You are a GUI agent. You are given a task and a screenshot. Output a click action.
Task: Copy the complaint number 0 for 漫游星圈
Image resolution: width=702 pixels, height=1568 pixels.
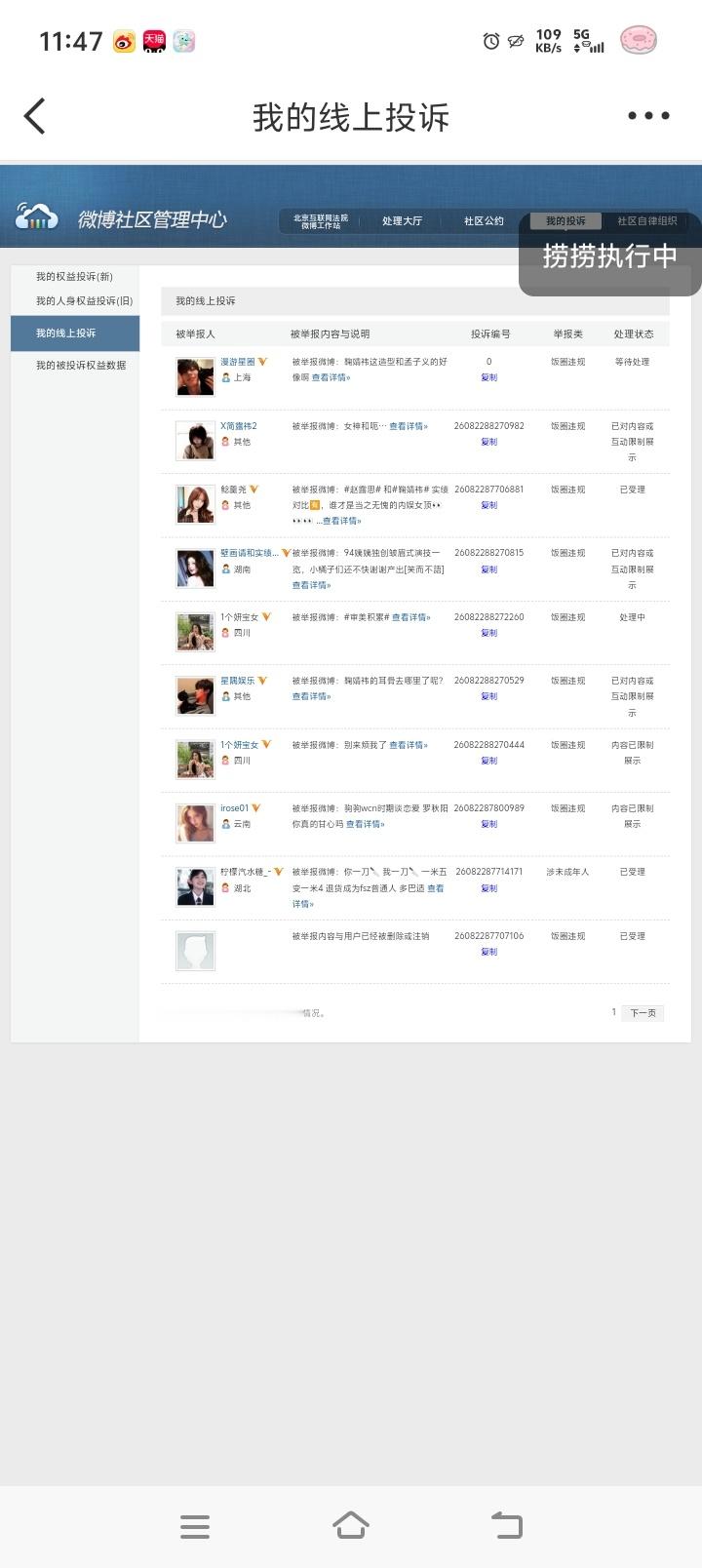click(489, 377)
